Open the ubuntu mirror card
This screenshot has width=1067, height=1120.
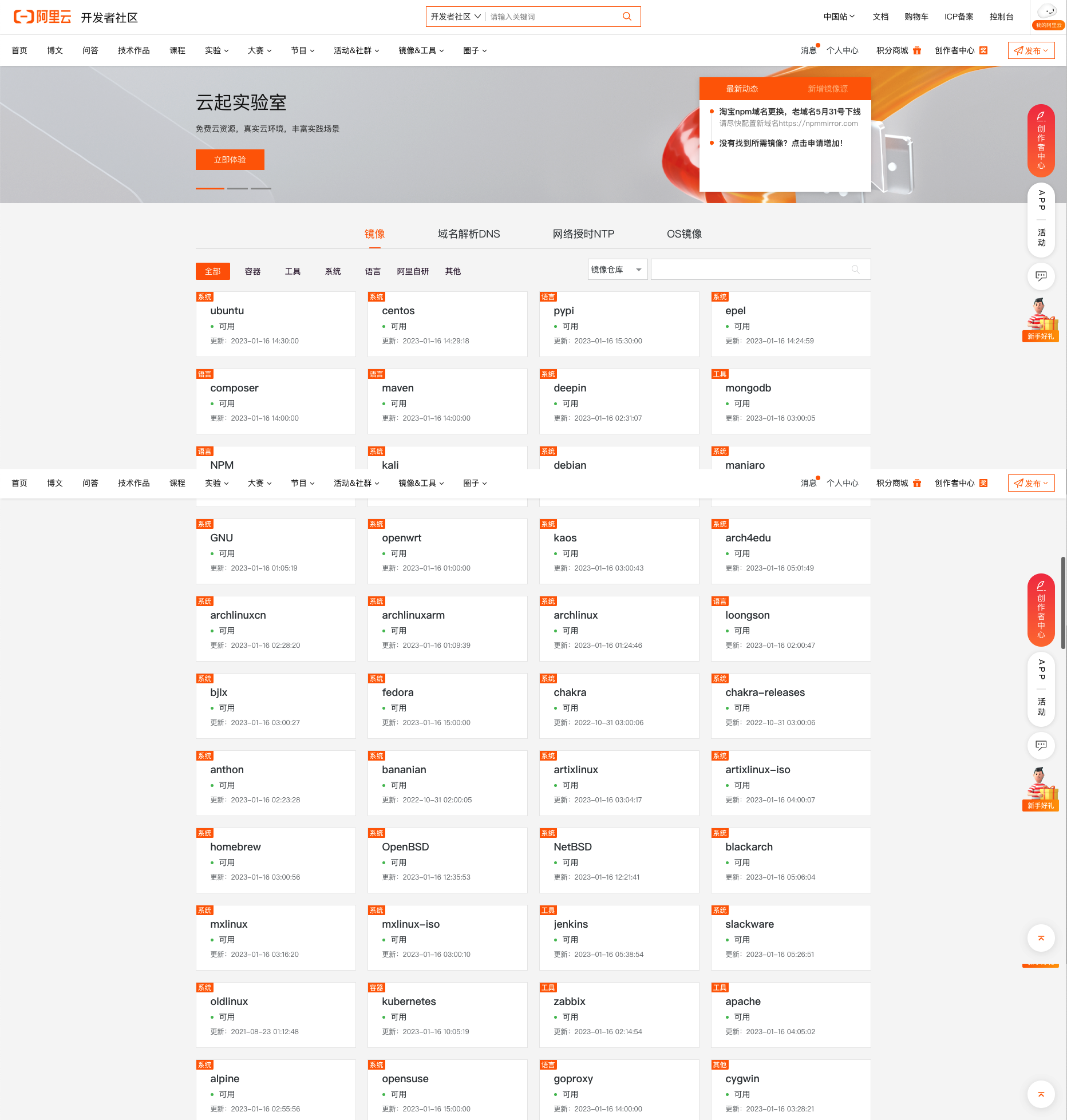[275, 324]
